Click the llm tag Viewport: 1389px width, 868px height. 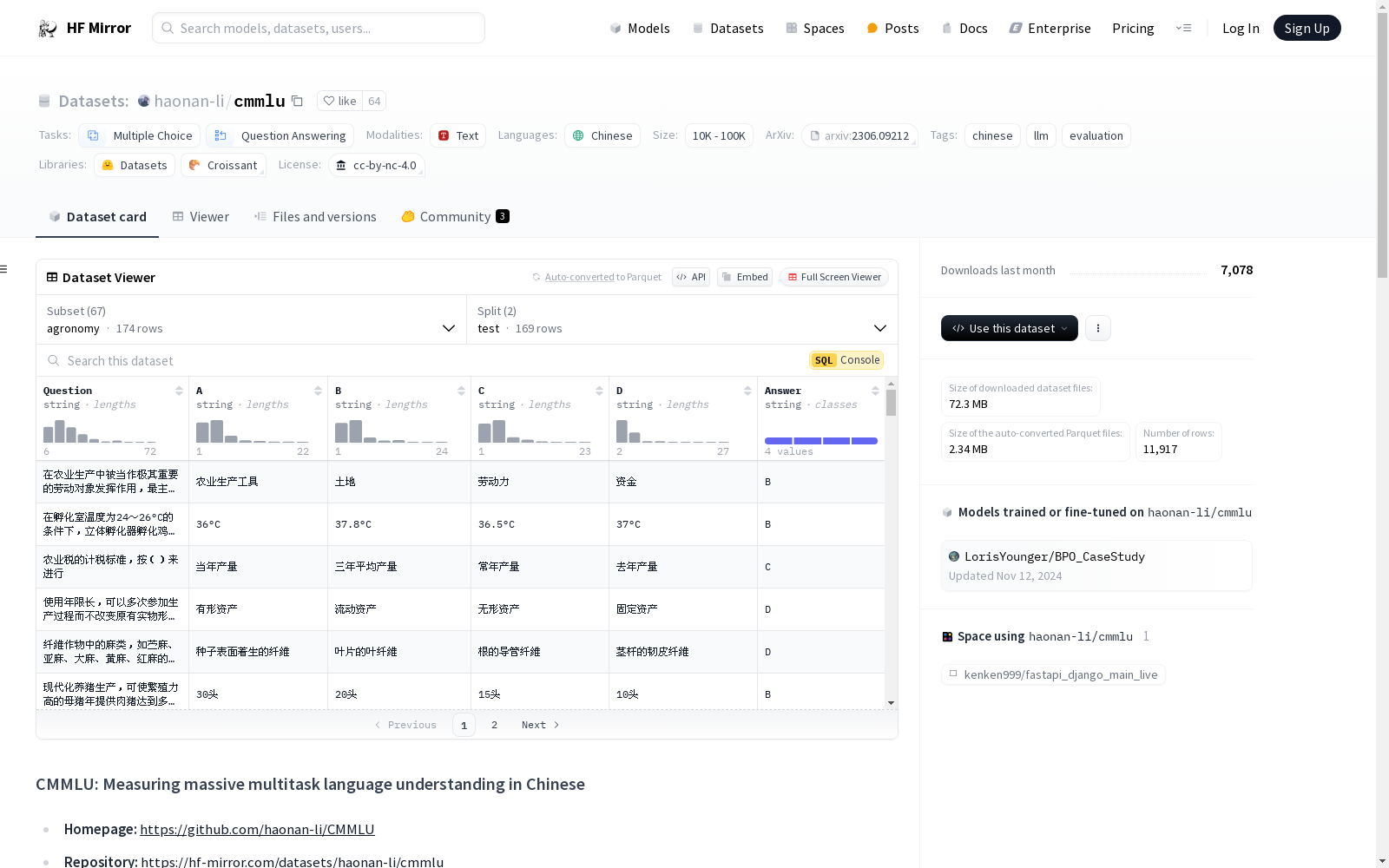1041,135
